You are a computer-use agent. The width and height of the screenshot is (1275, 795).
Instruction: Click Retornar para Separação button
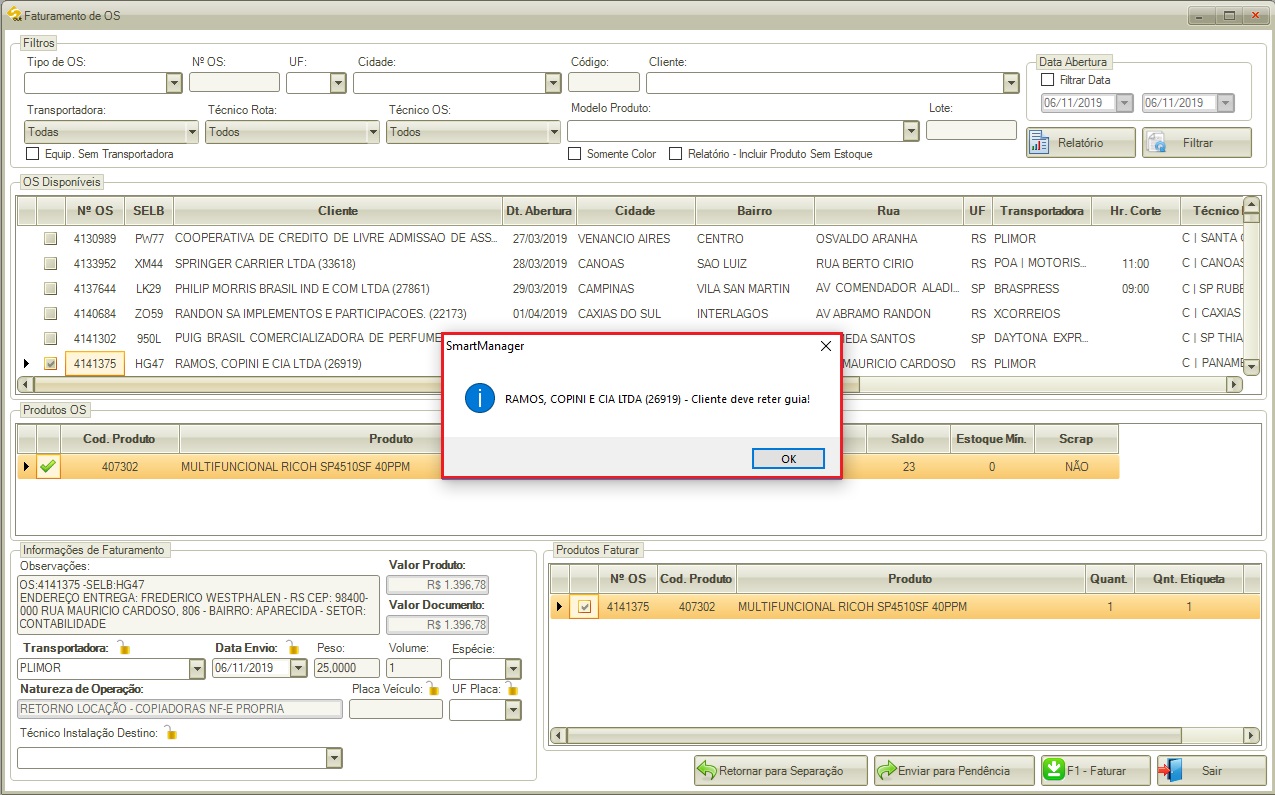[x=780, y=771]
